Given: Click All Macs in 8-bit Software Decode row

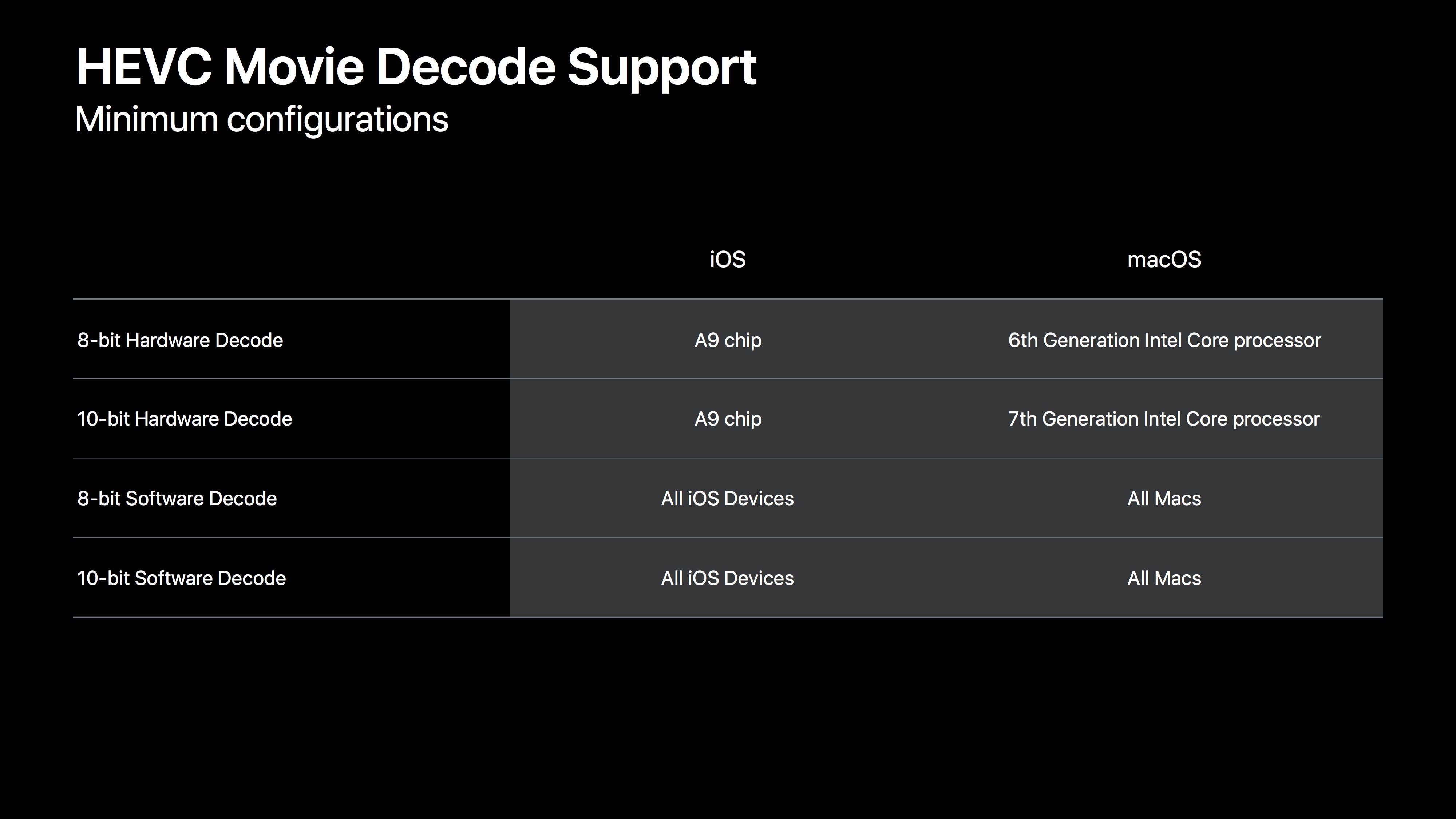Looking at the screenshot, I should tap(1164, 499).
